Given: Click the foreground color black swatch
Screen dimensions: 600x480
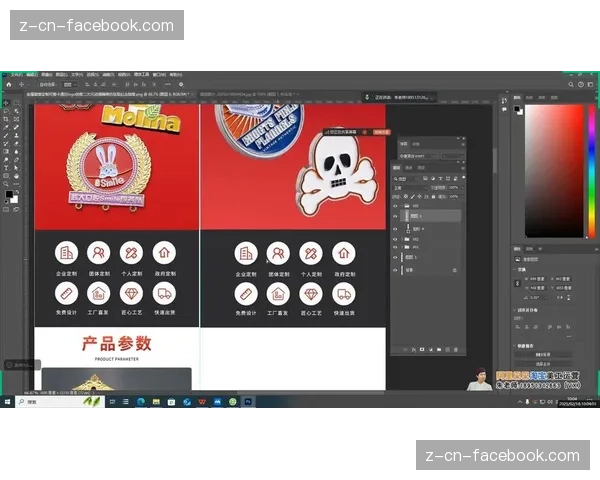Looking at the screenshot, I should (9, 194).
